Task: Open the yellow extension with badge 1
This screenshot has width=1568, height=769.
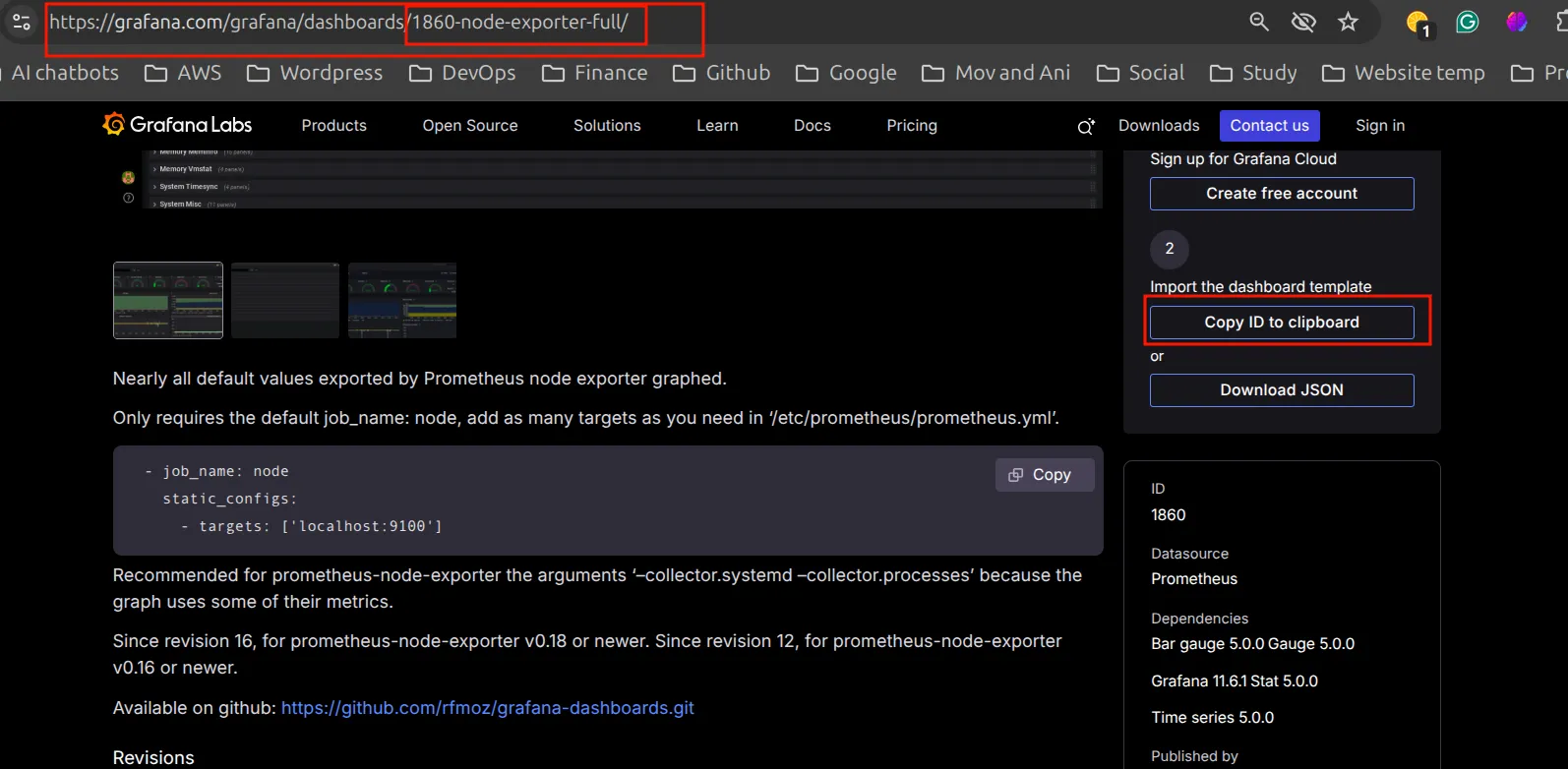Action: click(1418, 24)
